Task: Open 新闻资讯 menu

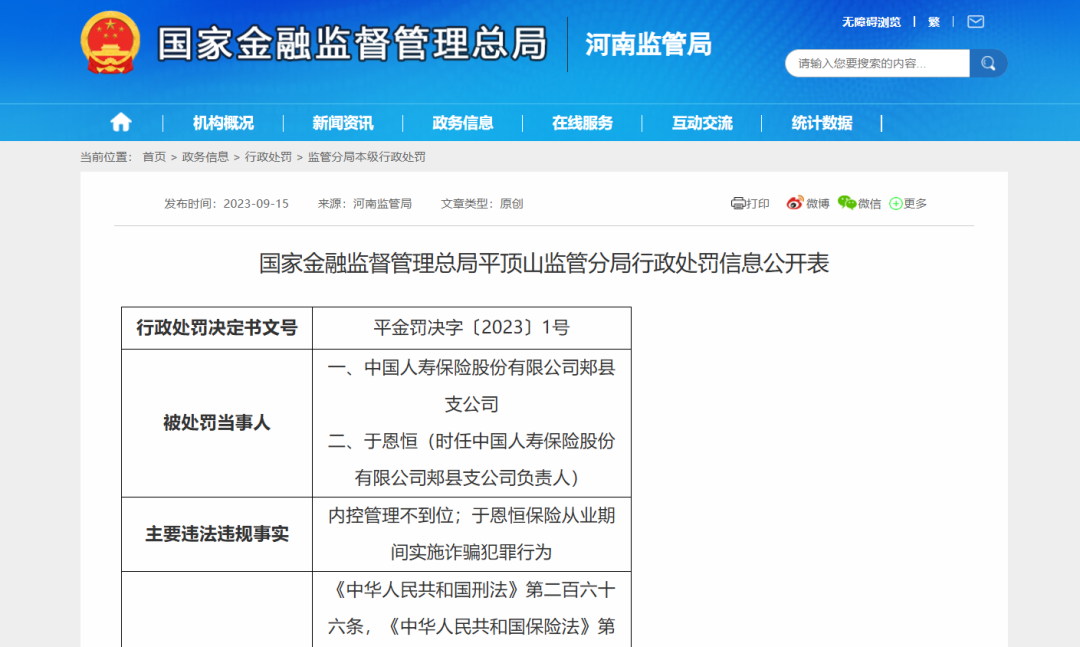Action: 343,123
